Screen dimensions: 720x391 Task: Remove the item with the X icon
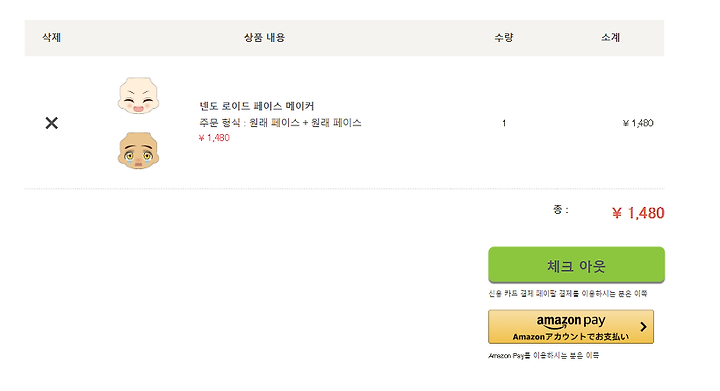tap(51, 123)
